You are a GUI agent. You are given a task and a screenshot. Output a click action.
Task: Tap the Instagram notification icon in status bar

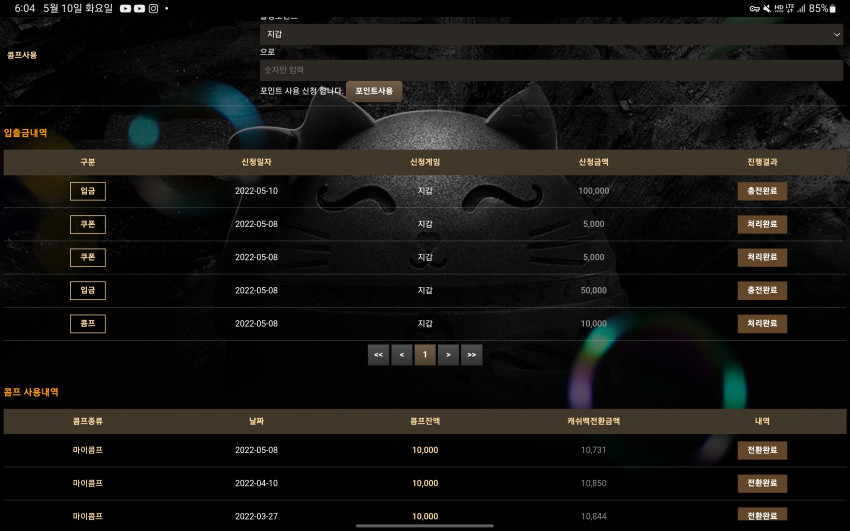point(153,9)
